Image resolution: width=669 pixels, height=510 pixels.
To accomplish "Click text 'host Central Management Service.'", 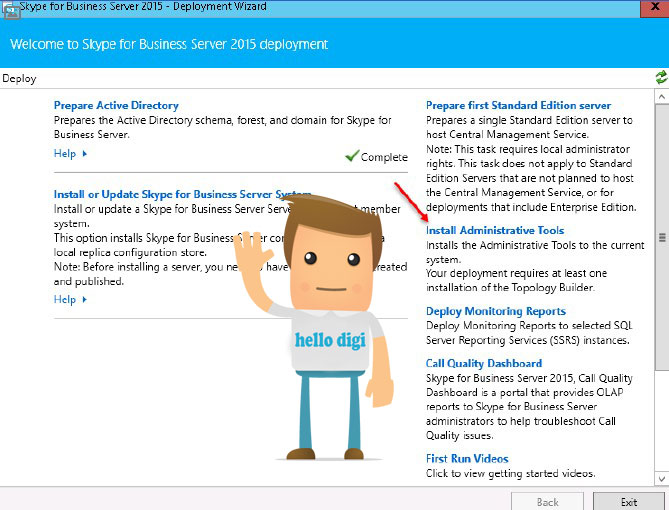I will tap(507, 134).
